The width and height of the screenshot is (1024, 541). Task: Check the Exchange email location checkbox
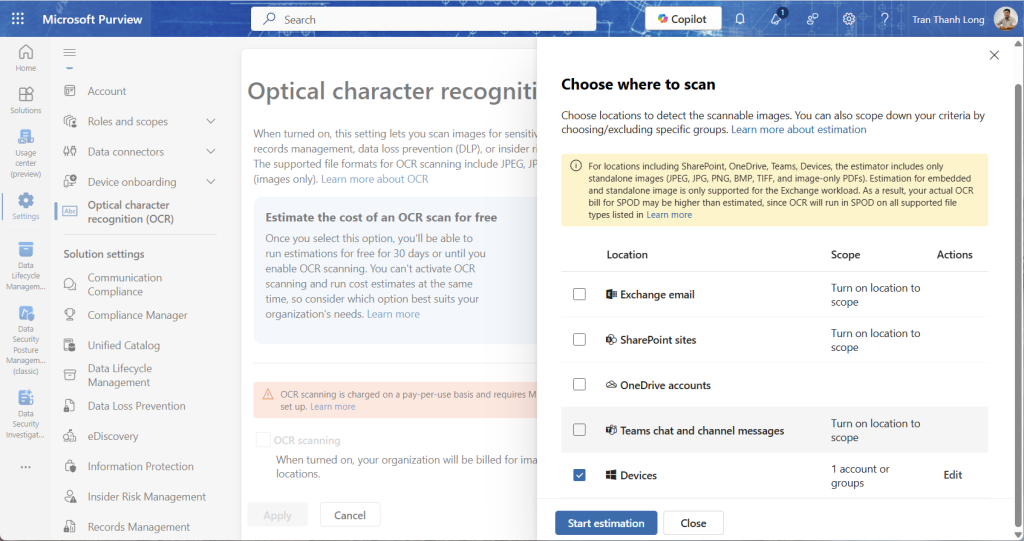coord(580,294)
